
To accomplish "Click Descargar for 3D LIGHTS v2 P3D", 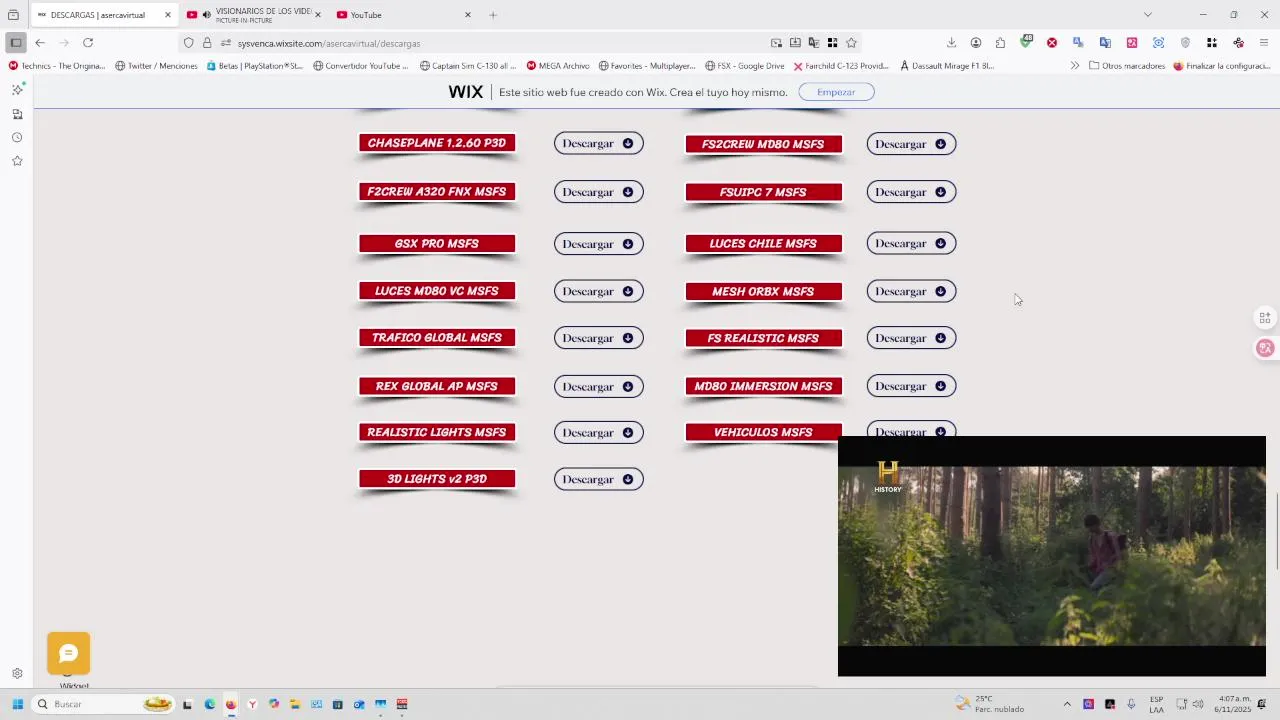I will click(598, 479).
